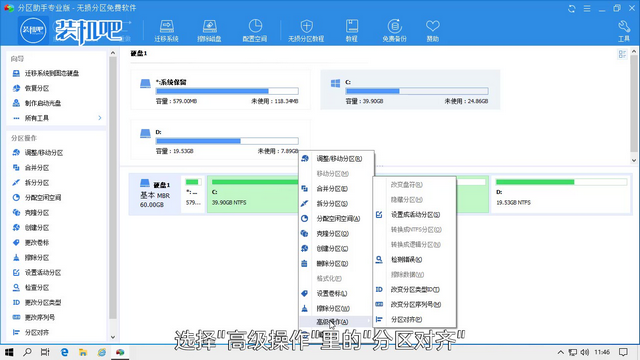This screenshot has height=360, width=640.
Task: Open the 工具 wrench icon
Action: coord(624,31)
